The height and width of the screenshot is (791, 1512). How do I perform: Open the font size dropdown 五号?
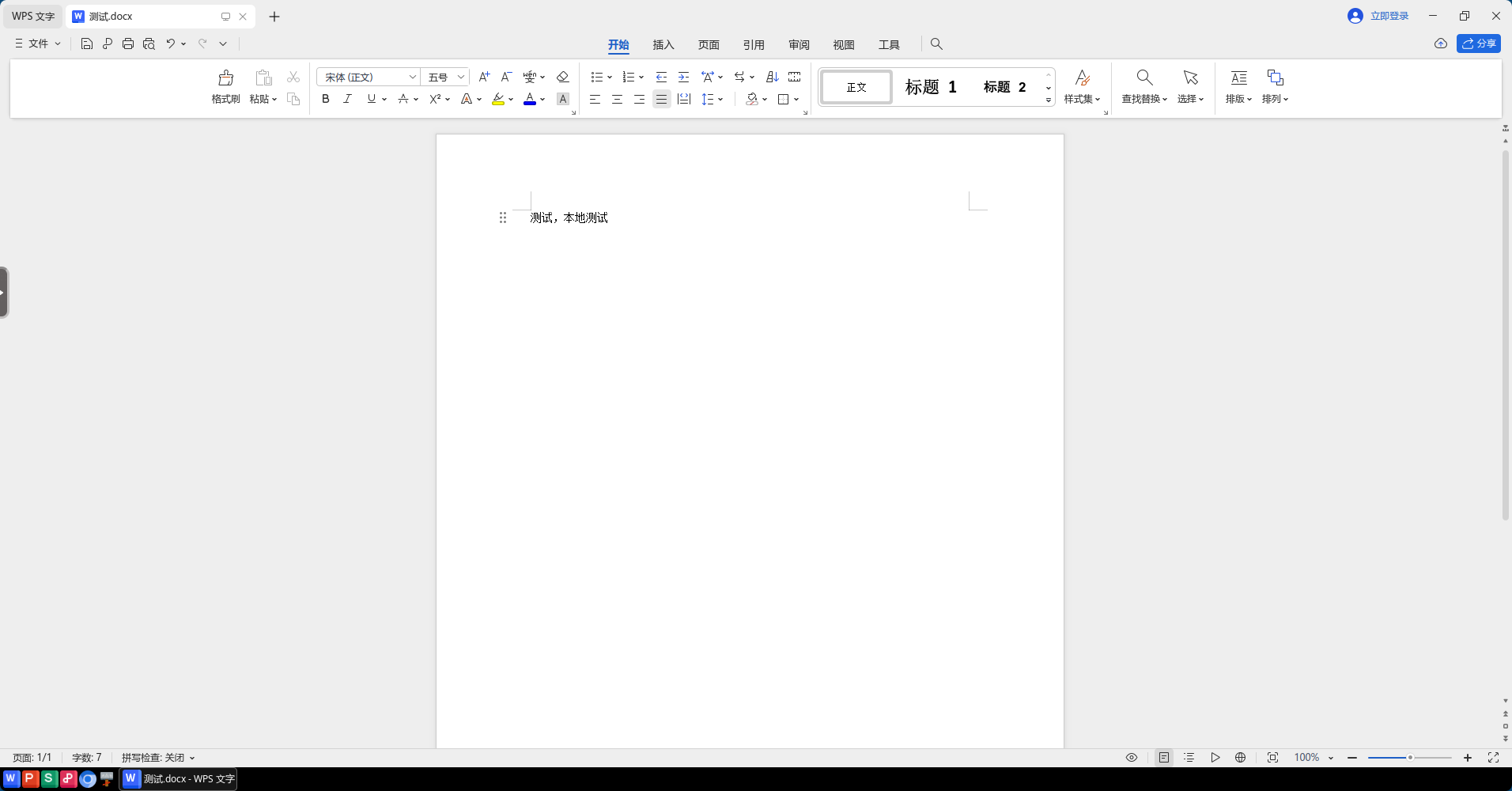click(x=461, y=77)
